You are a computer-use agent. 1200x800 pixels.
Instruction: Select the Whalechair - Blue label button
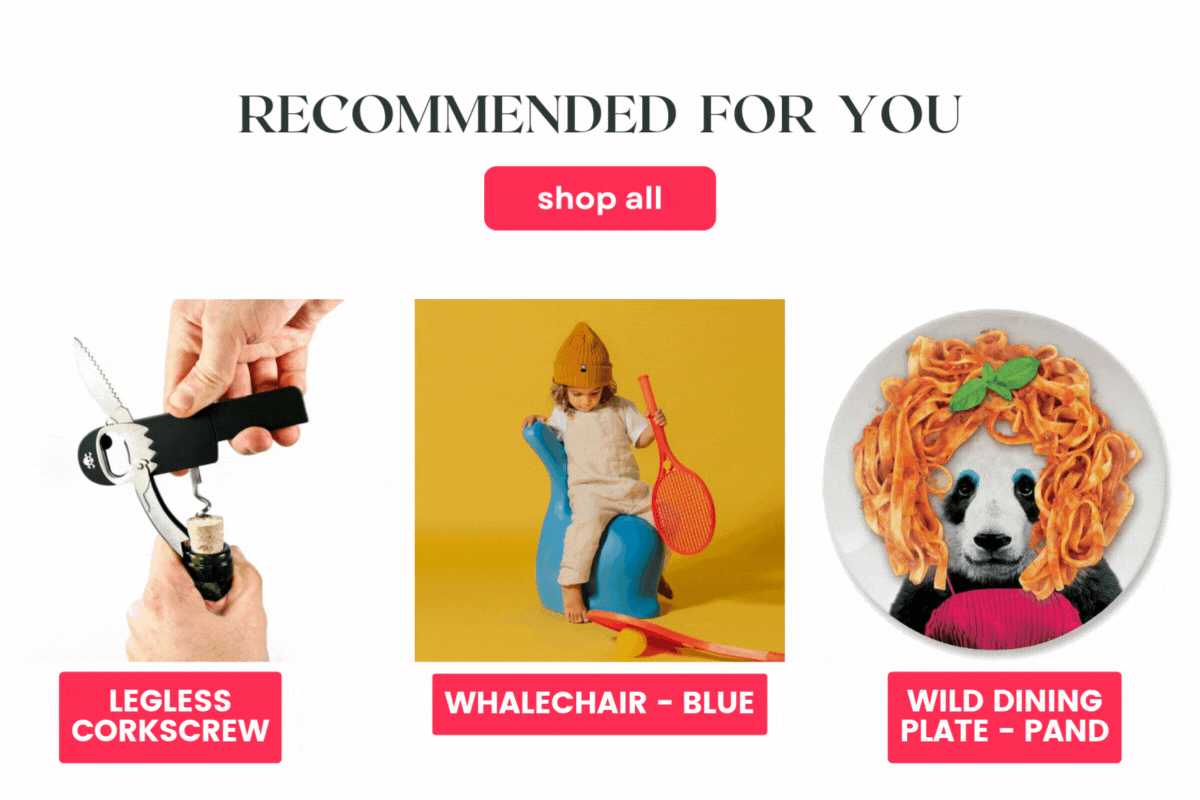coord(599,704)
